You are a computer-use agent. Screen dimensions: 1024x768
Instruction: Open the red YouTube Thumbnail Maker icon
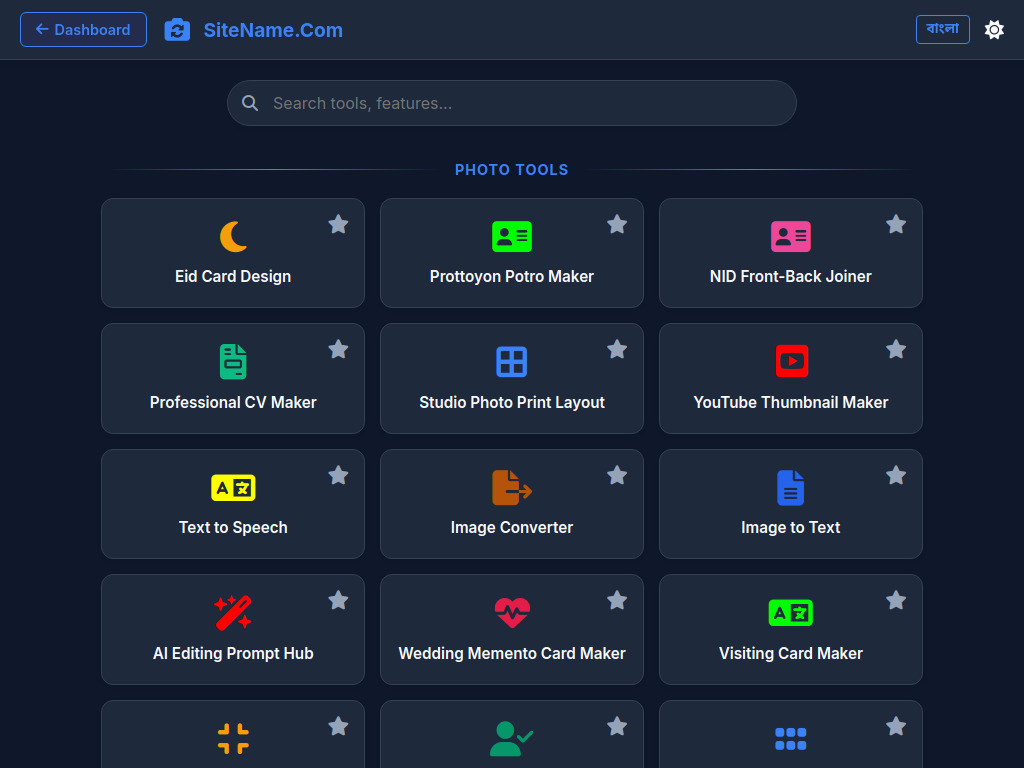(792, 361)
